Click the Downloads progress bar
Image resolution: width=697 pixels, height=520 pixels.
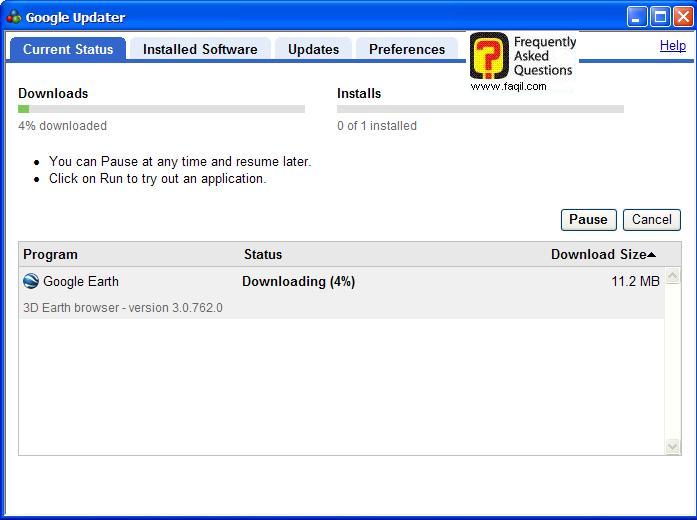coord(161,109)
